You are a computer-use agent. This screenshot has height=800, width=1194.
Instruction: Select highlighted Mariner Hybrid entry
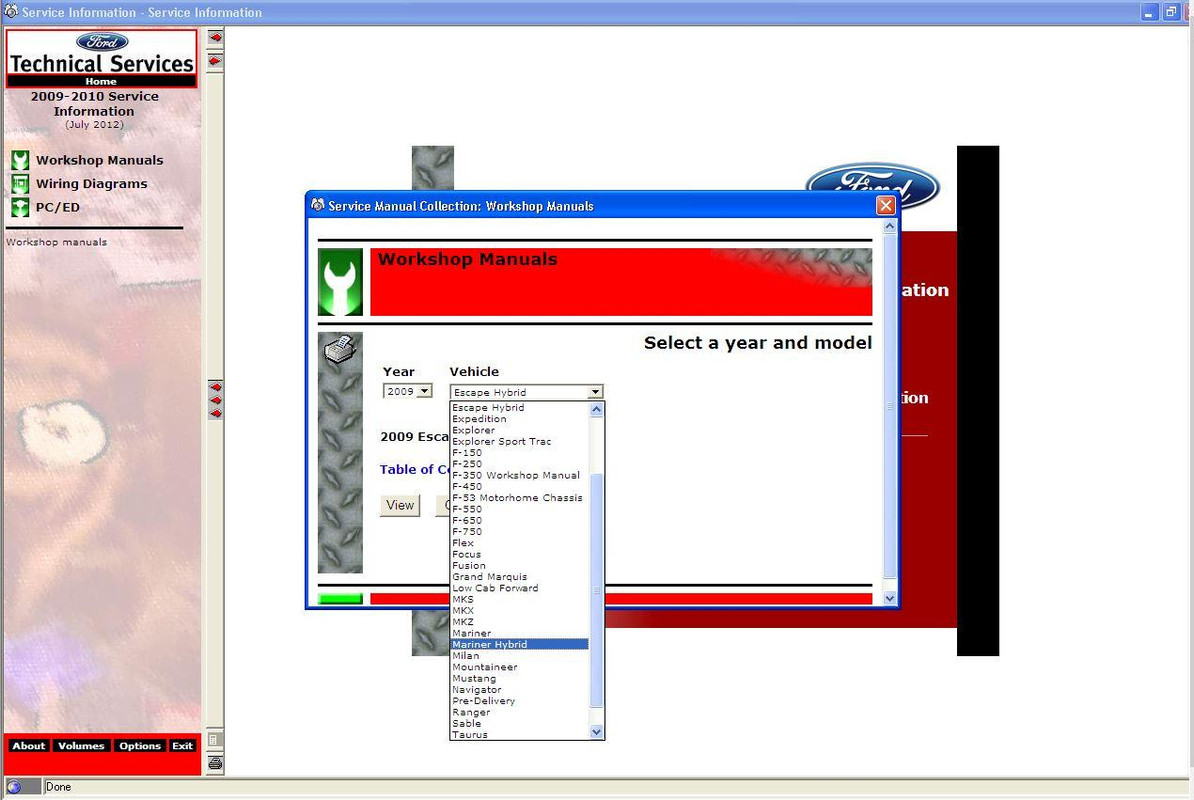[x=520, y=644]
